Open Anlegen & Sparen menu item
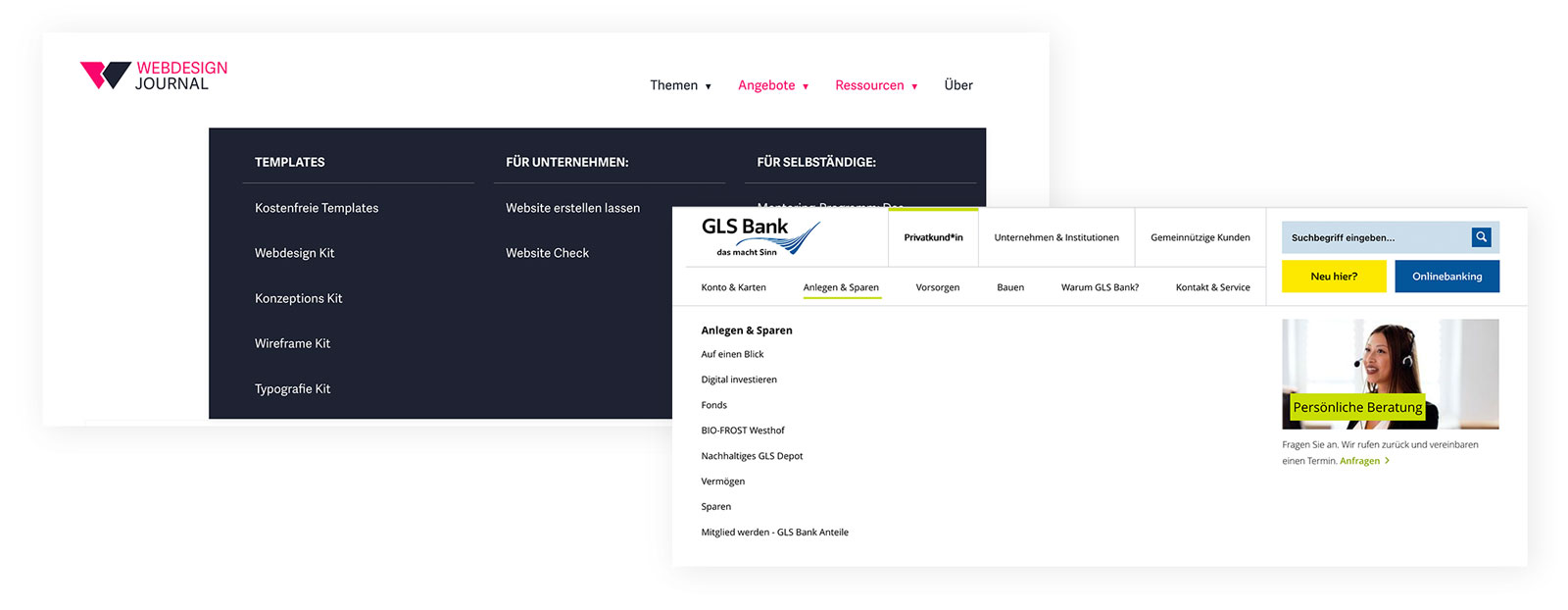This screenshot has width=1568, height=610. pos(841,287)
